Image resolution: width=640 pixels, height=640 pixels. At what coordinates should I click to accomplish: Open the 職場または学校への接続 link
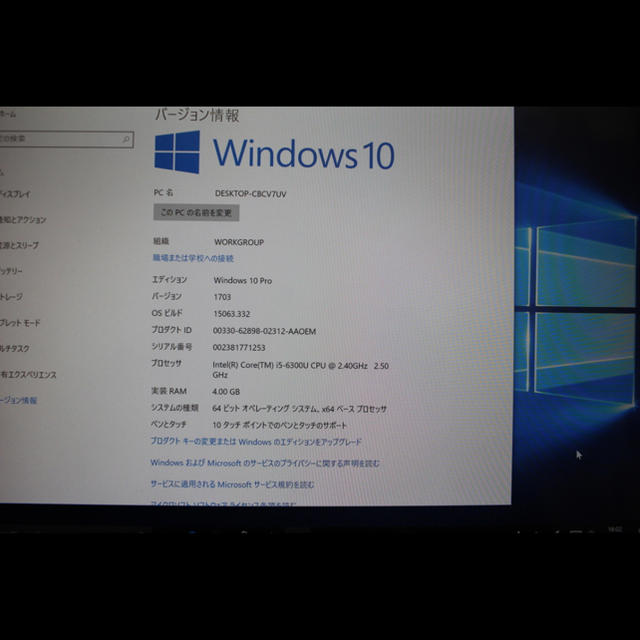click(193, 258)
